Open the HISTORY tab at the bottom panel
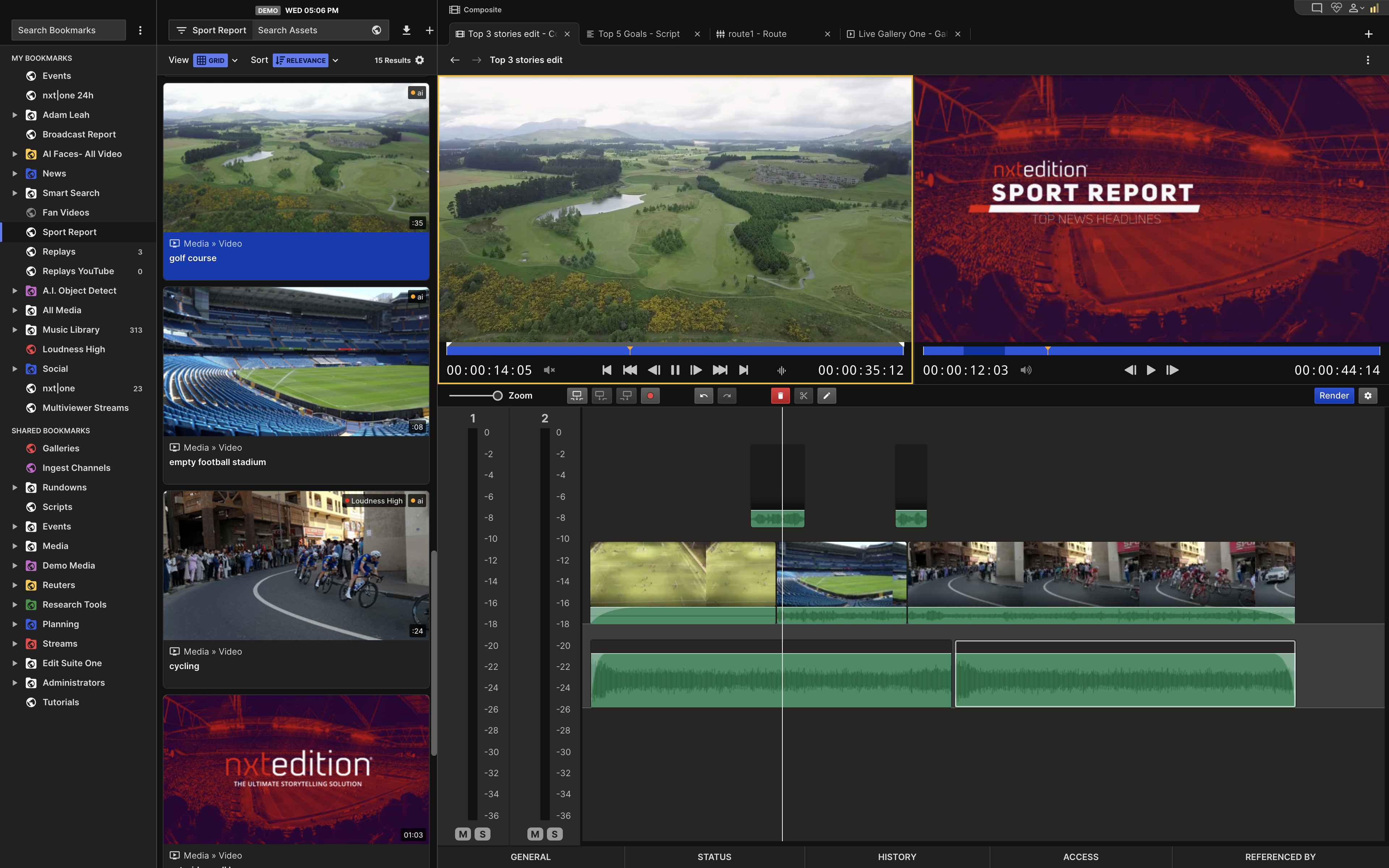The height and width of the screenshot is (868, 1389). 897,856
